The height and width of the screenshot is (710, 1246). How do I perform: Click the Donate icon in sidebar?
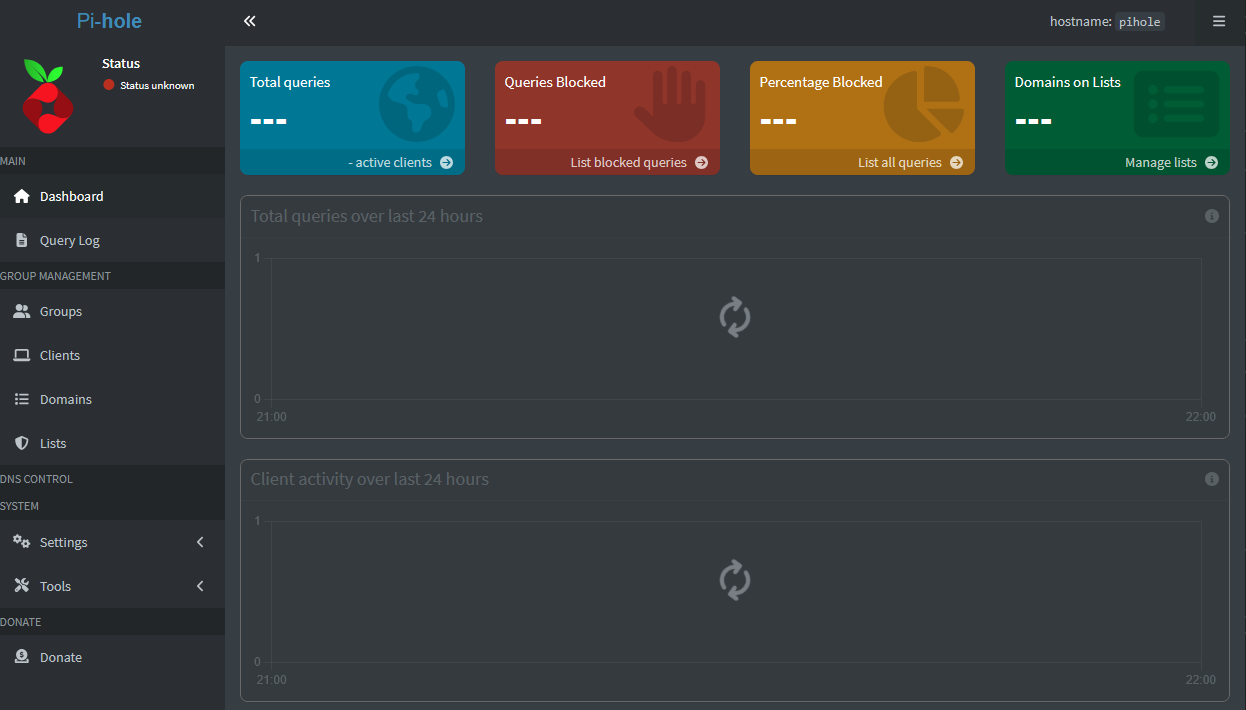(22, 657)
